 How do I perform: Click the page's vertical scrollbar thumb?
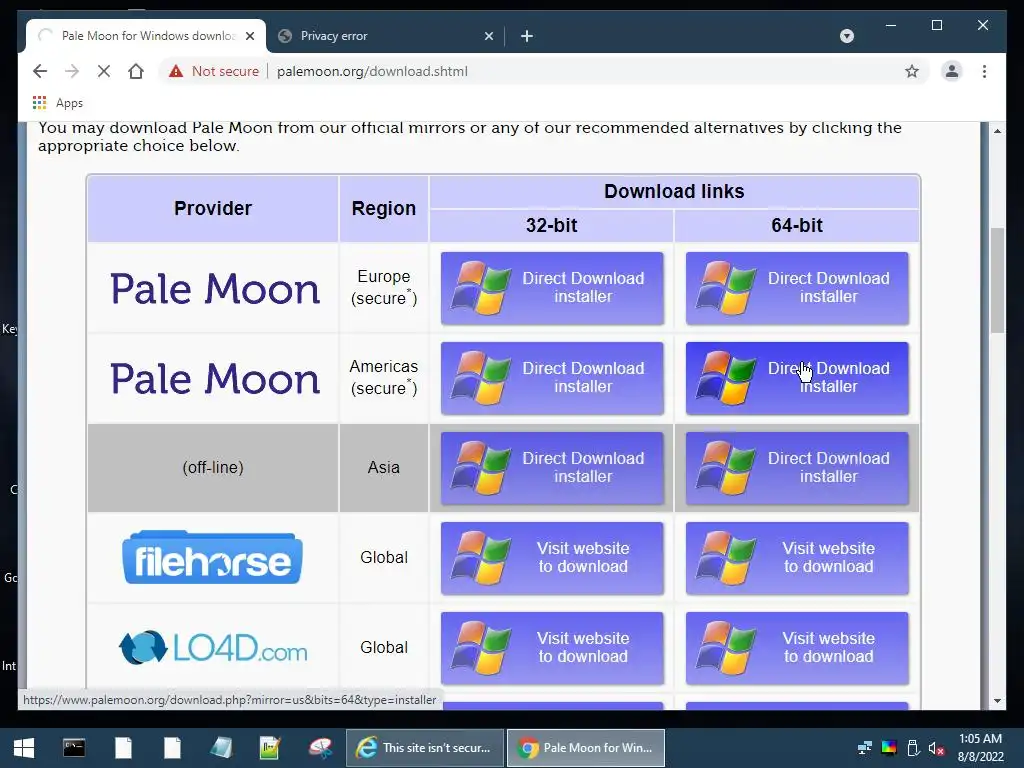coord(997,280)
